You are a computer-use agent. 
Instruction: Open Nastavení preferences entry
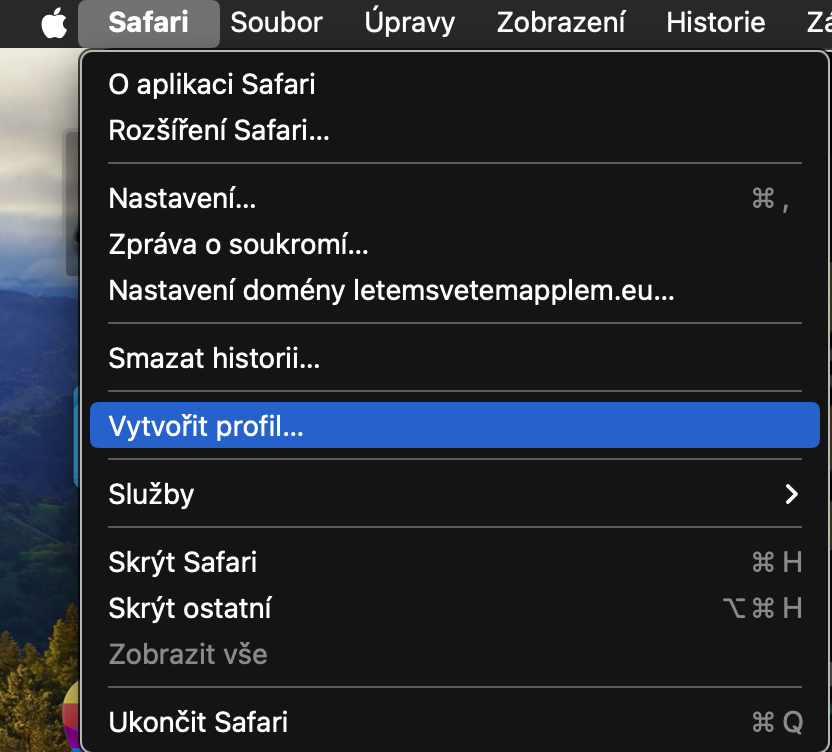(x=182, y=199)
